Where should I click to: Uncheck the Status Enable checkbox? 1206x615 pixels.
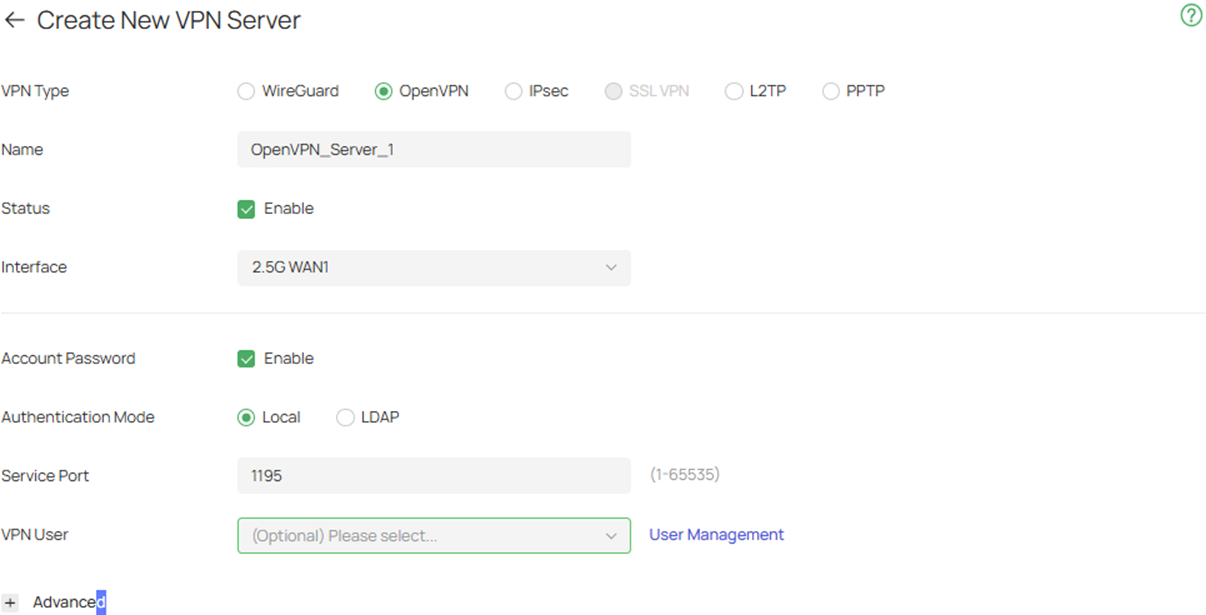click(x=246, y=208)
